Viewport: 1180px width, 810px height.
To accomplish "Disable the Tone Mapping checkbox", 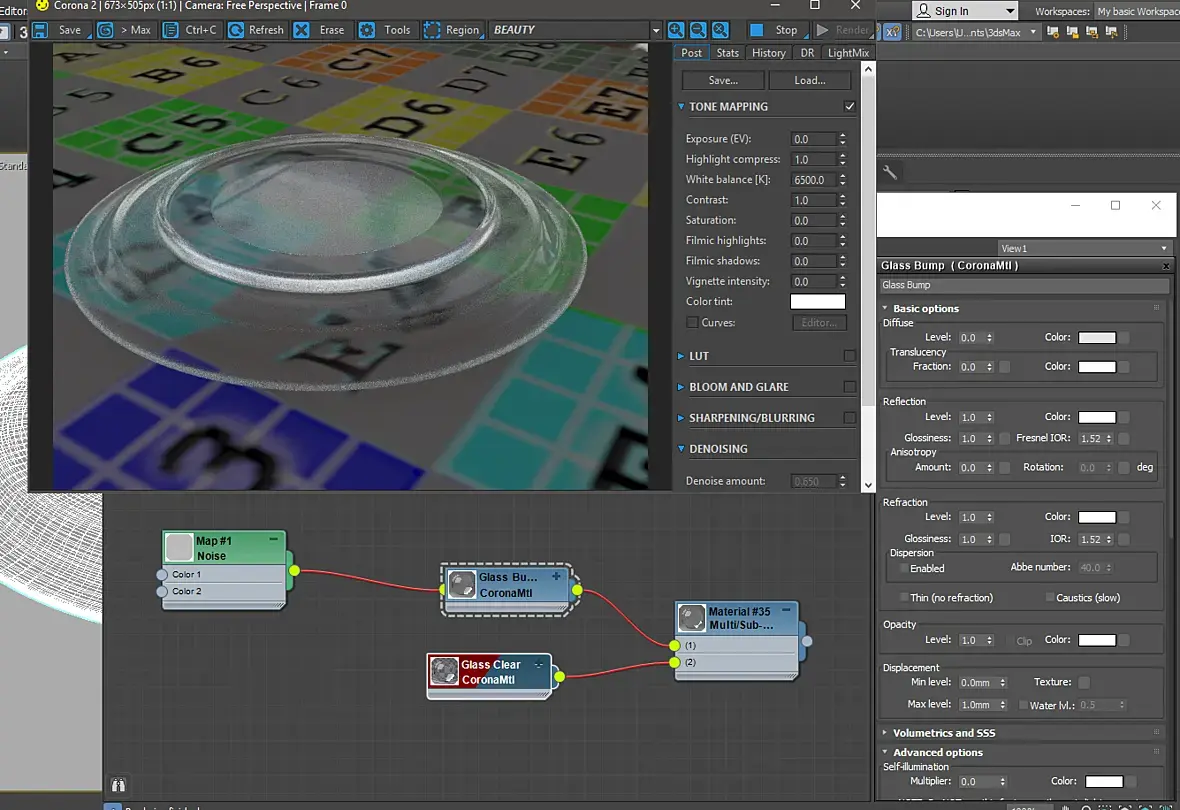I will (850, 106).
